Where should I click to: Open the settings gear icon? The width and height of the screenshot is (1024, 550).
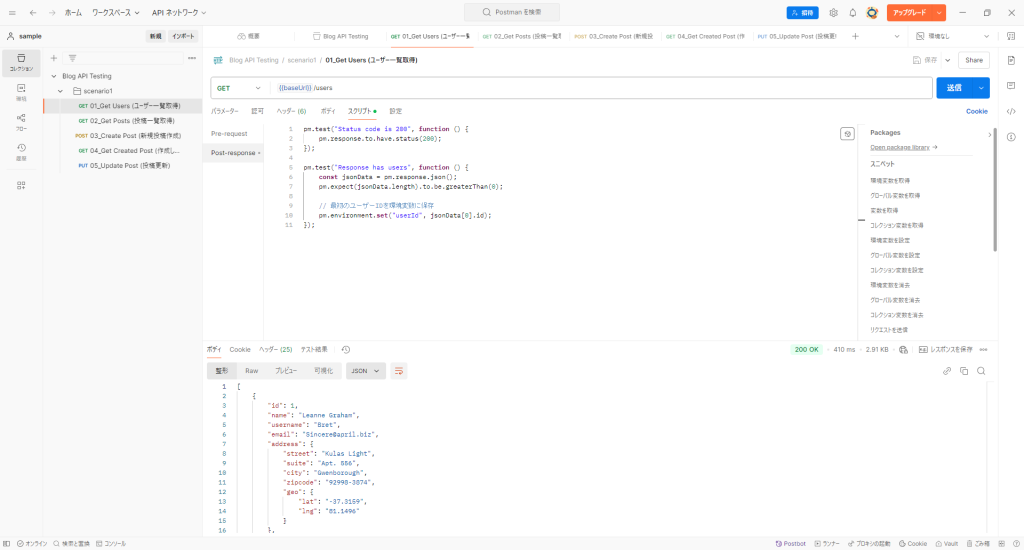833,12
